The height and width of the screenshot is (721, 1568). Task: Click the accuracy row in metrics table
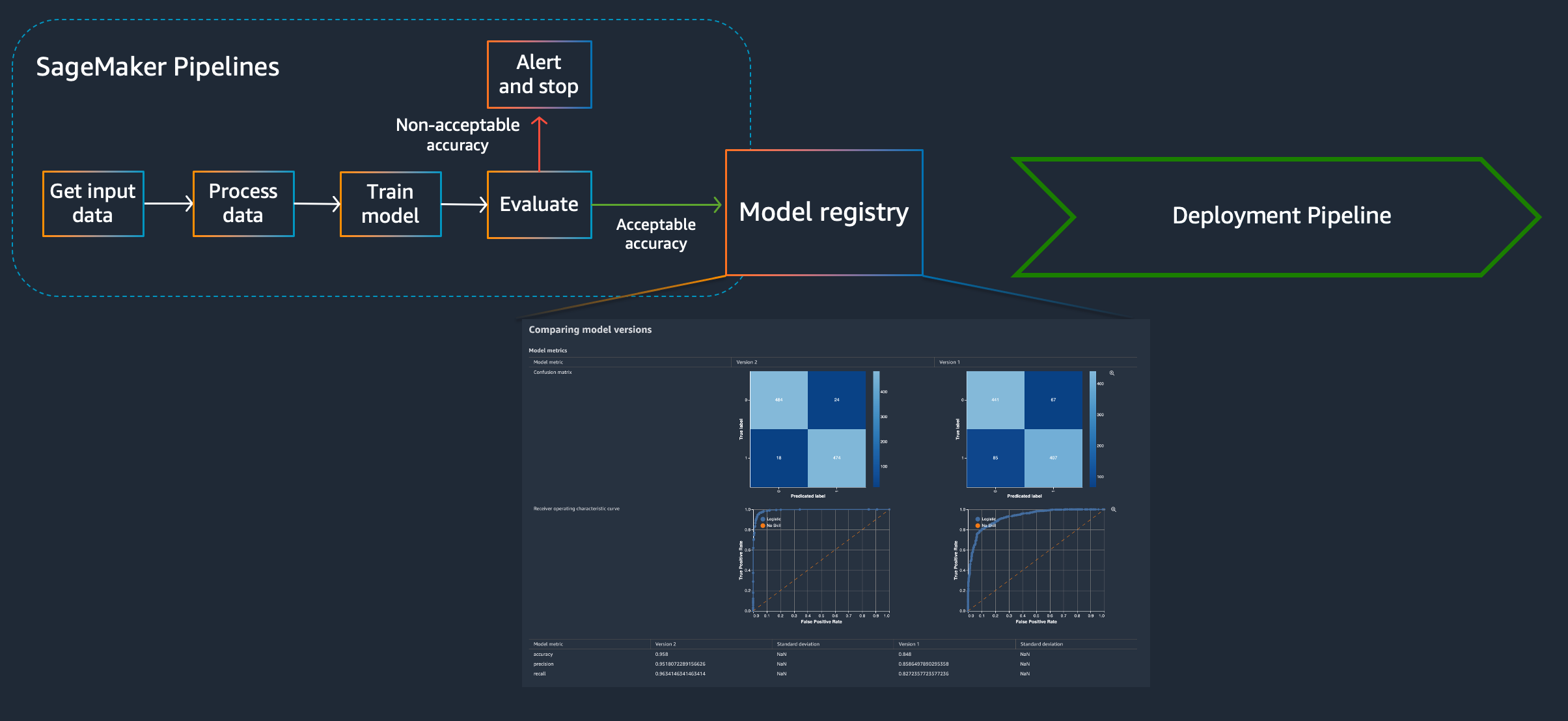(x=833, y=655)
